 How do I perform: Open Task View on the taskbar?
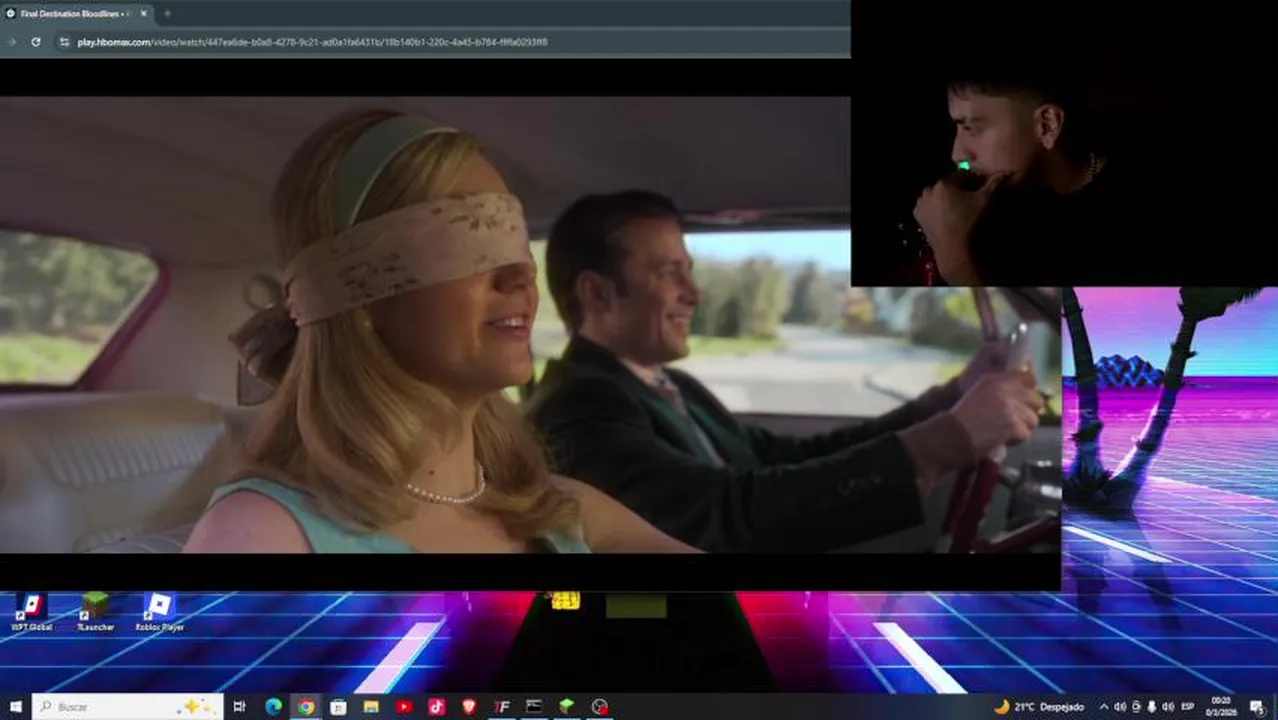tap(239, 706)
